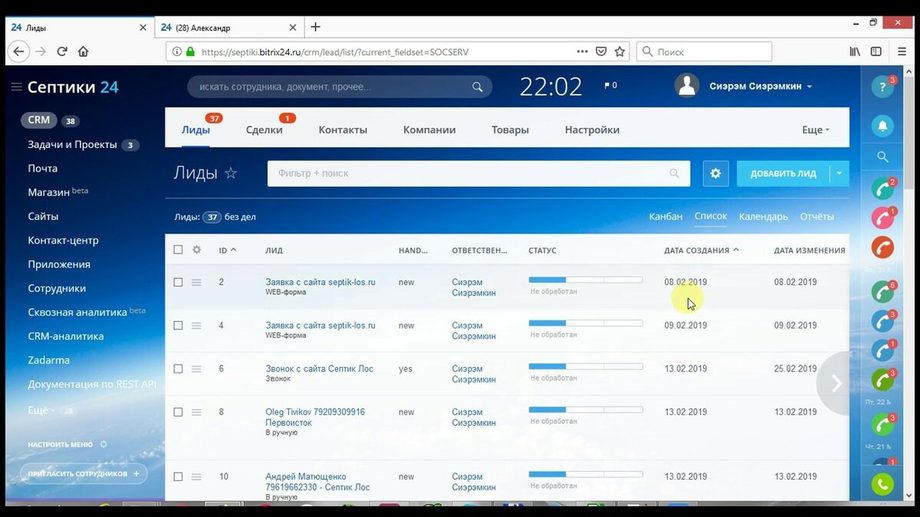Click site info icon in address bar

pos(177,52)
